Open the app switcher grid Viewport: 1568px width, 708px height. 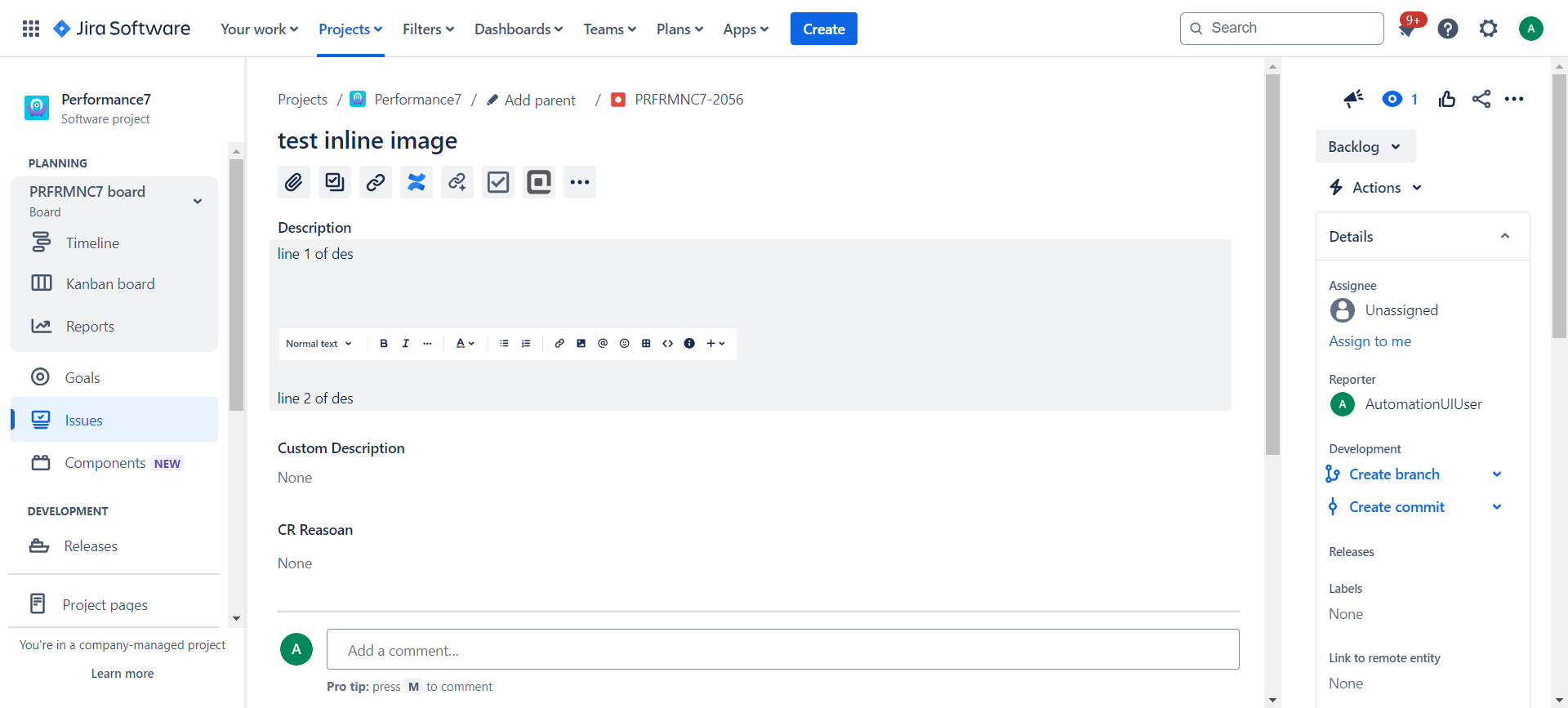point(31,29)
